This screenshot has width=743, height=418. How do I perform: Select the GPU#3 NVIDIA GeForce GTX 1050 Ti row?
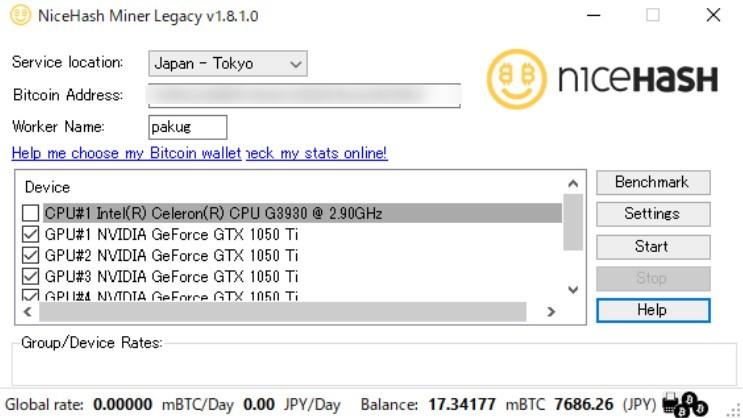(171, 276)
